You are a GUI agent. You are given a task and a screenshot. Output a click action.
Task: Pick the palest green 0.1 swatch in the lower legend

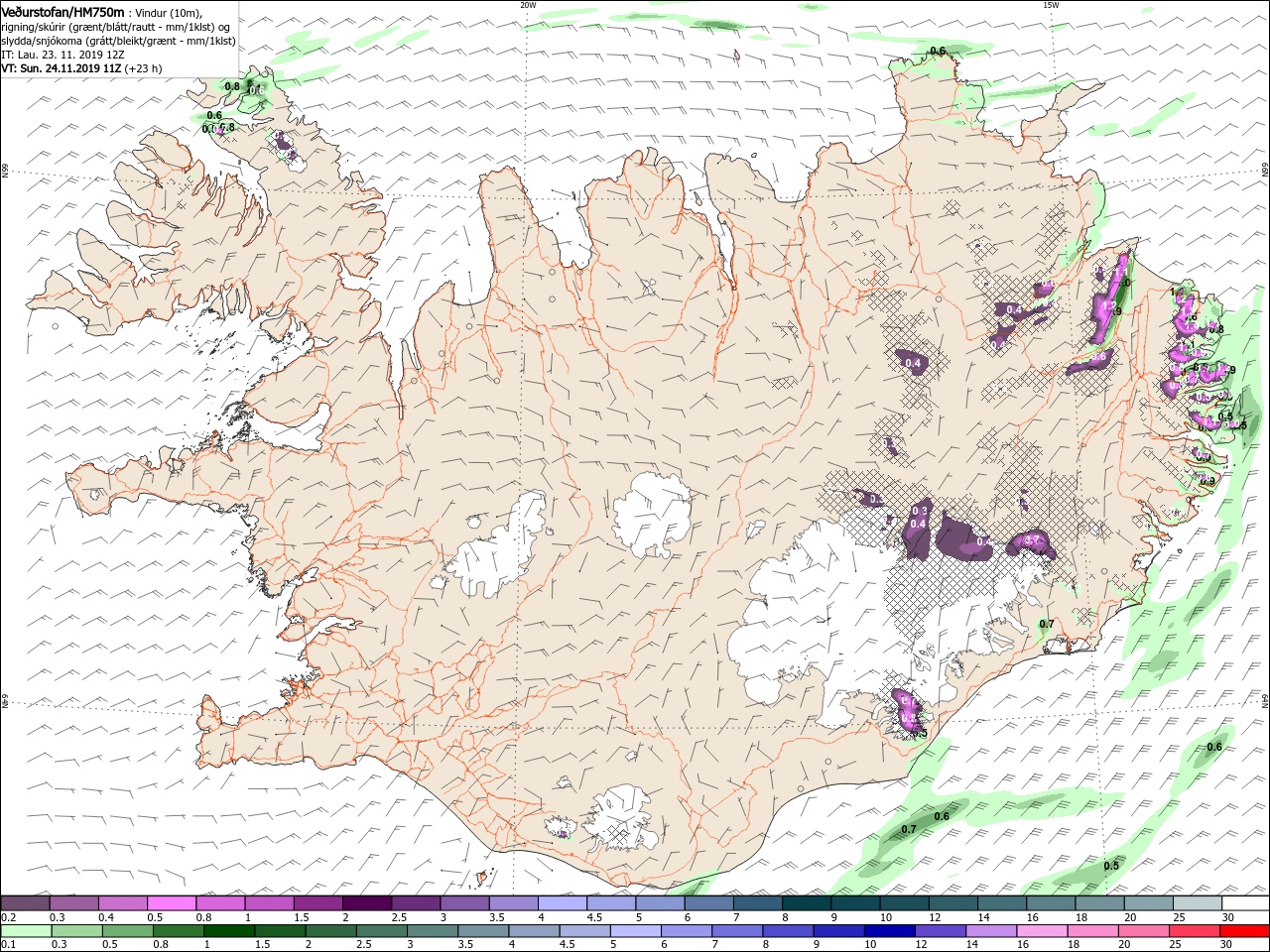25,931
